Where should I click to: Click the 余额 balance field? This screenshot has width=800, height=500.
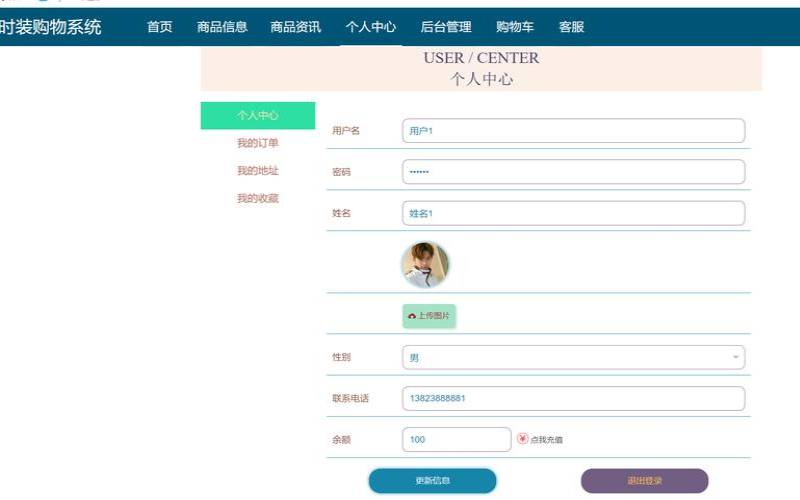[x=457, y=439]
